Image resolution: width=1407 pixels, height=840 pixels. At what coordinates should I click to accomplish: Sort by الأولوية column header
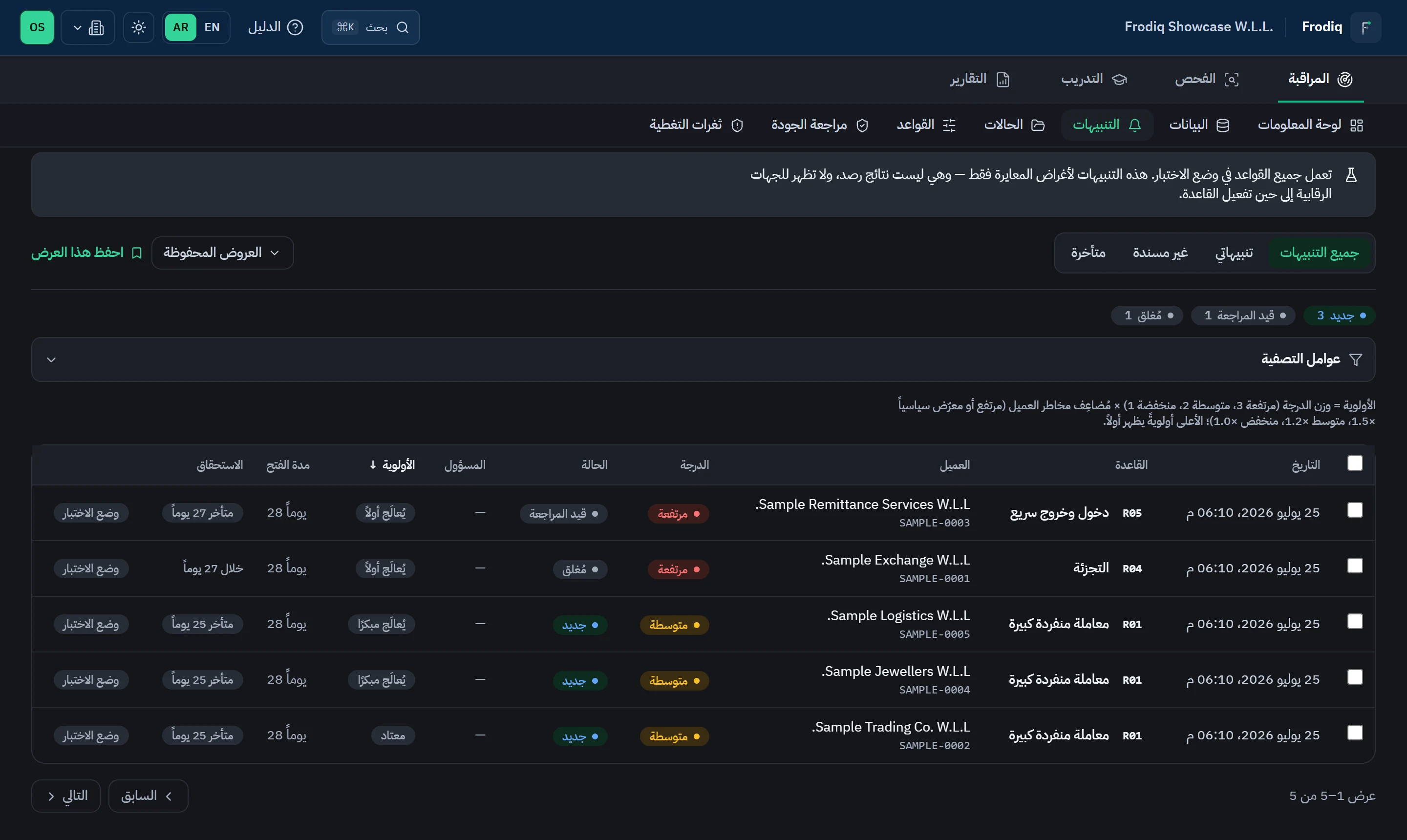coord(392,465)
